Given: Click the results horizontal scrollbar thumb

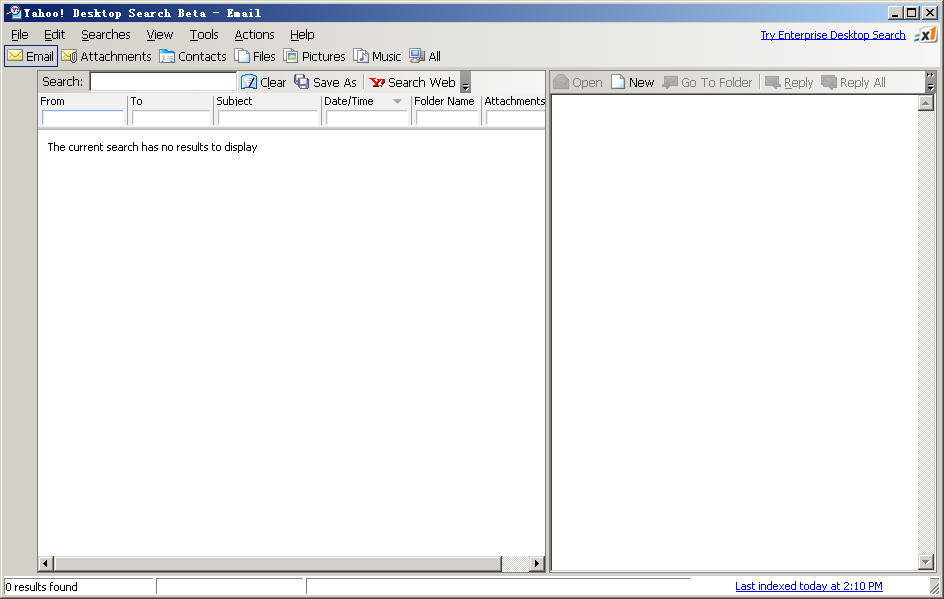Looking at the screenshot, I should coord(278,563).
